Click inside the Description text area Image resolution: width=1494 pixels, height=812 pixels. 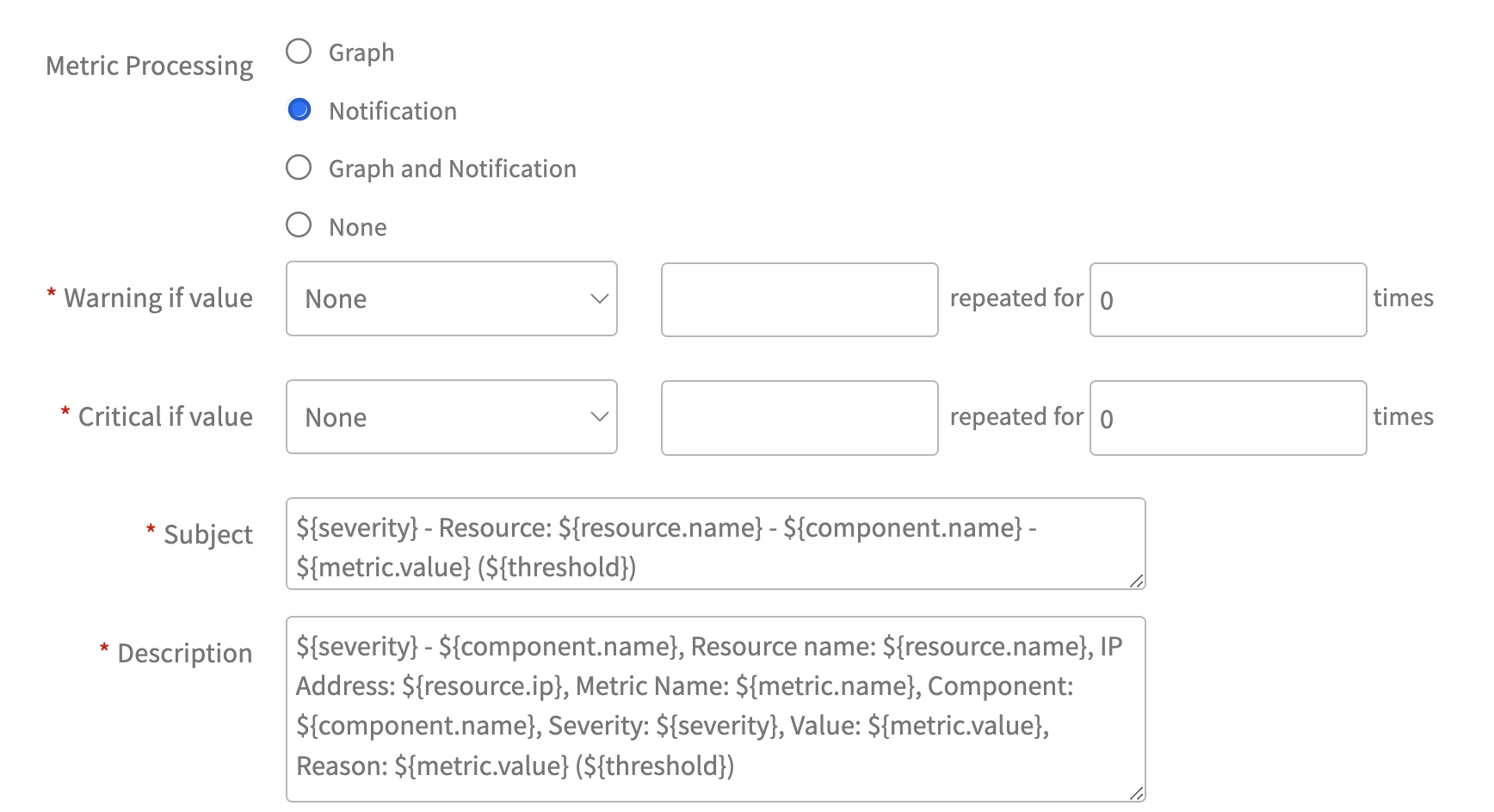click(x=714, y=705)
